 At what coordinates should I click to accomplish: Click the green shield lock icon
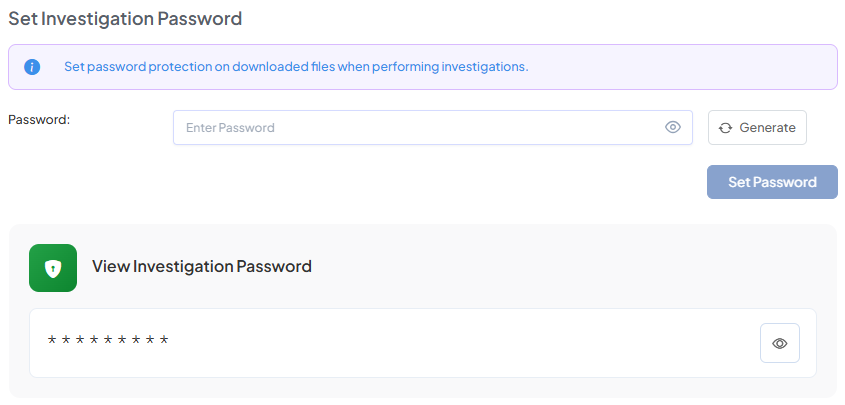click(53, 268)
